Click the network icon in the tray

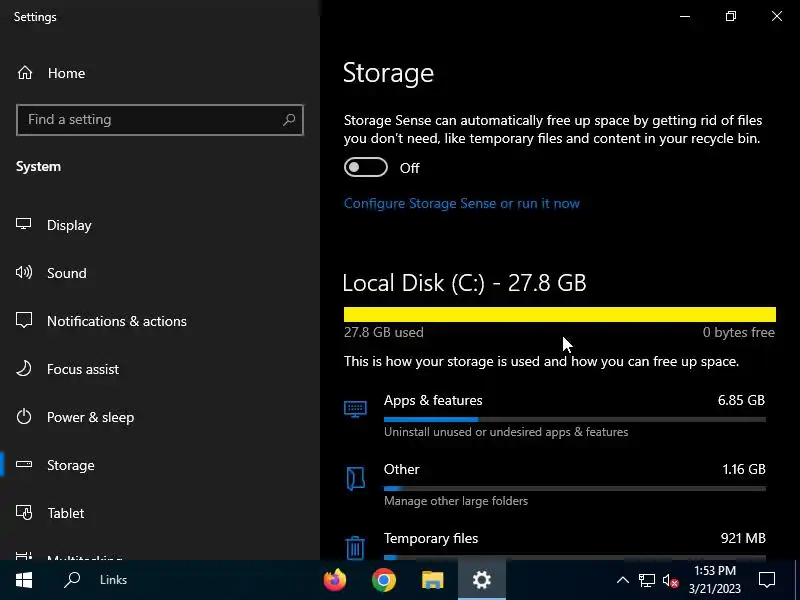click(646, 580)
